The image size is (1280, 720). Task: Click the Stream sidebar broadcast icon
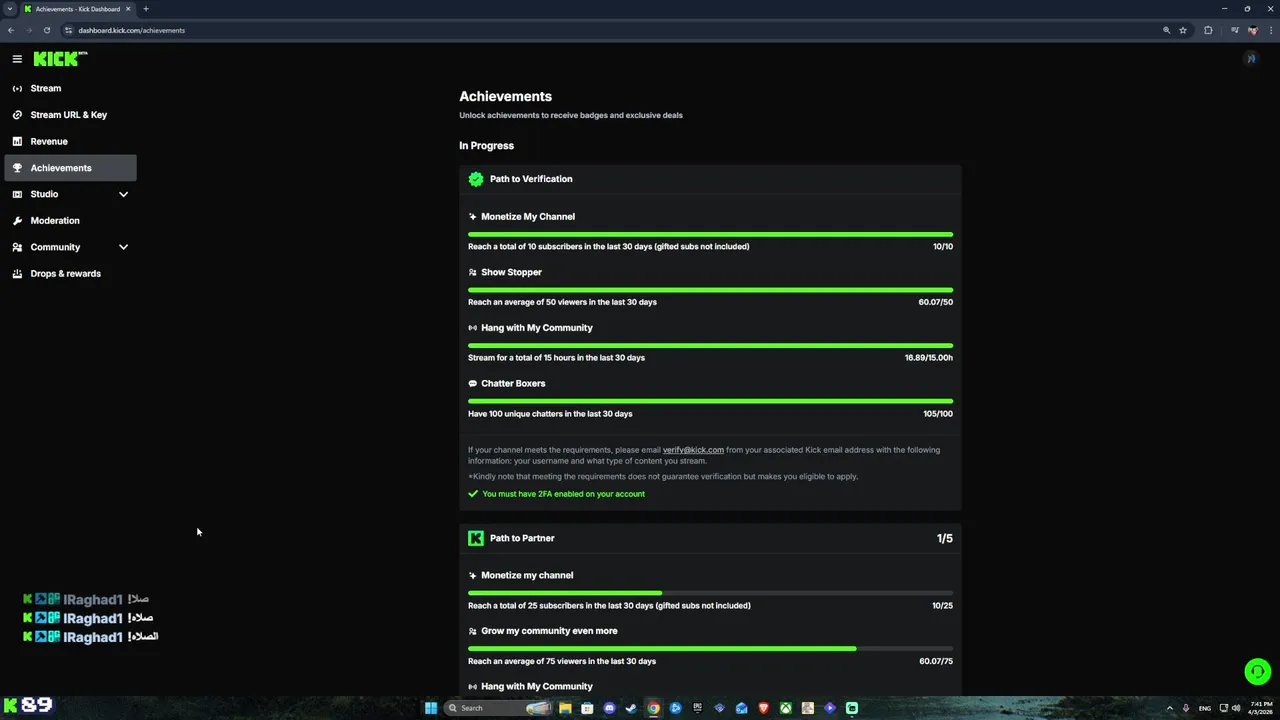[x=17, y=88]
